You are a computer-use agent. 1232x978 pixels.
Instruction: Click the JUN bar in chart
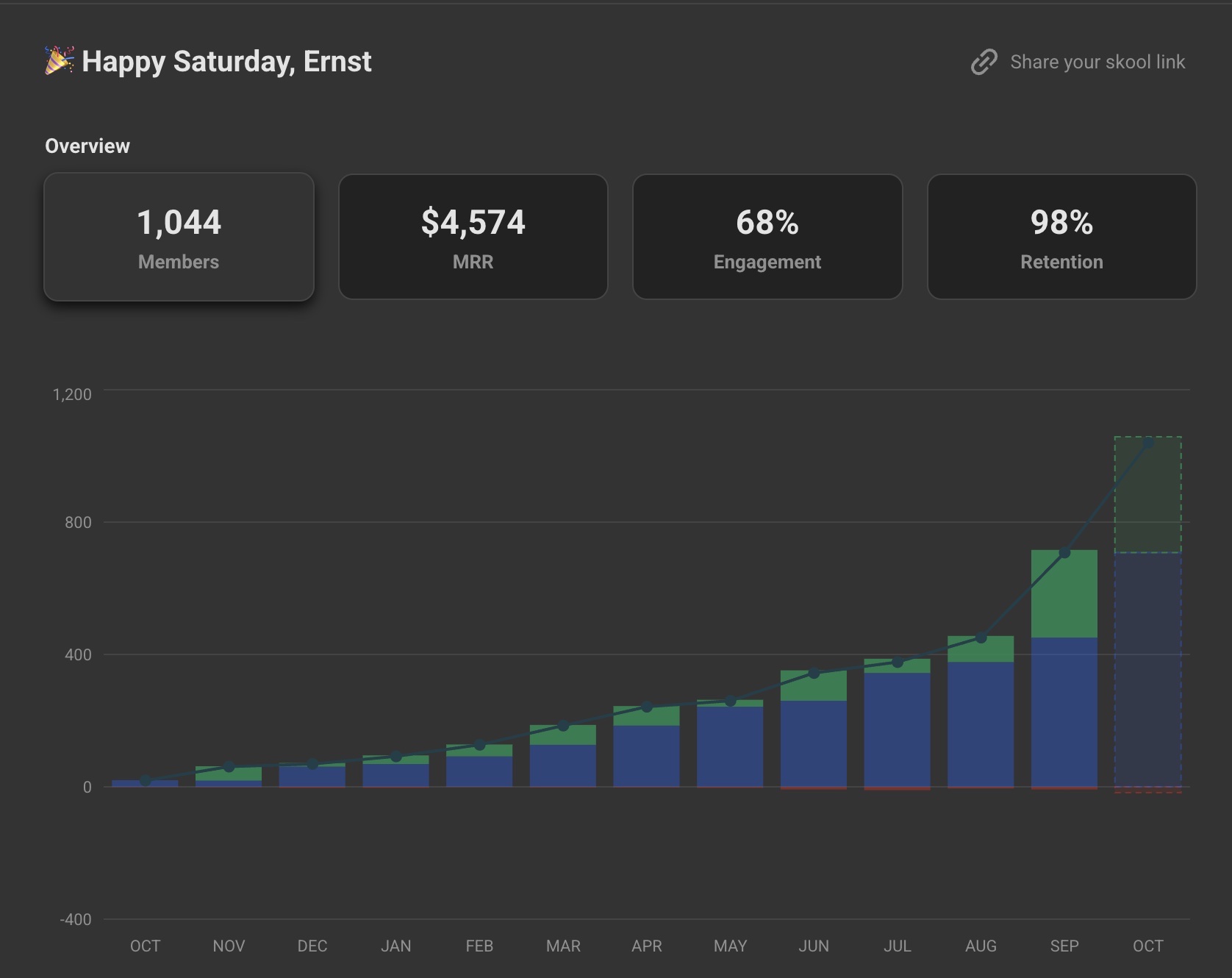(x=813, y=729)
